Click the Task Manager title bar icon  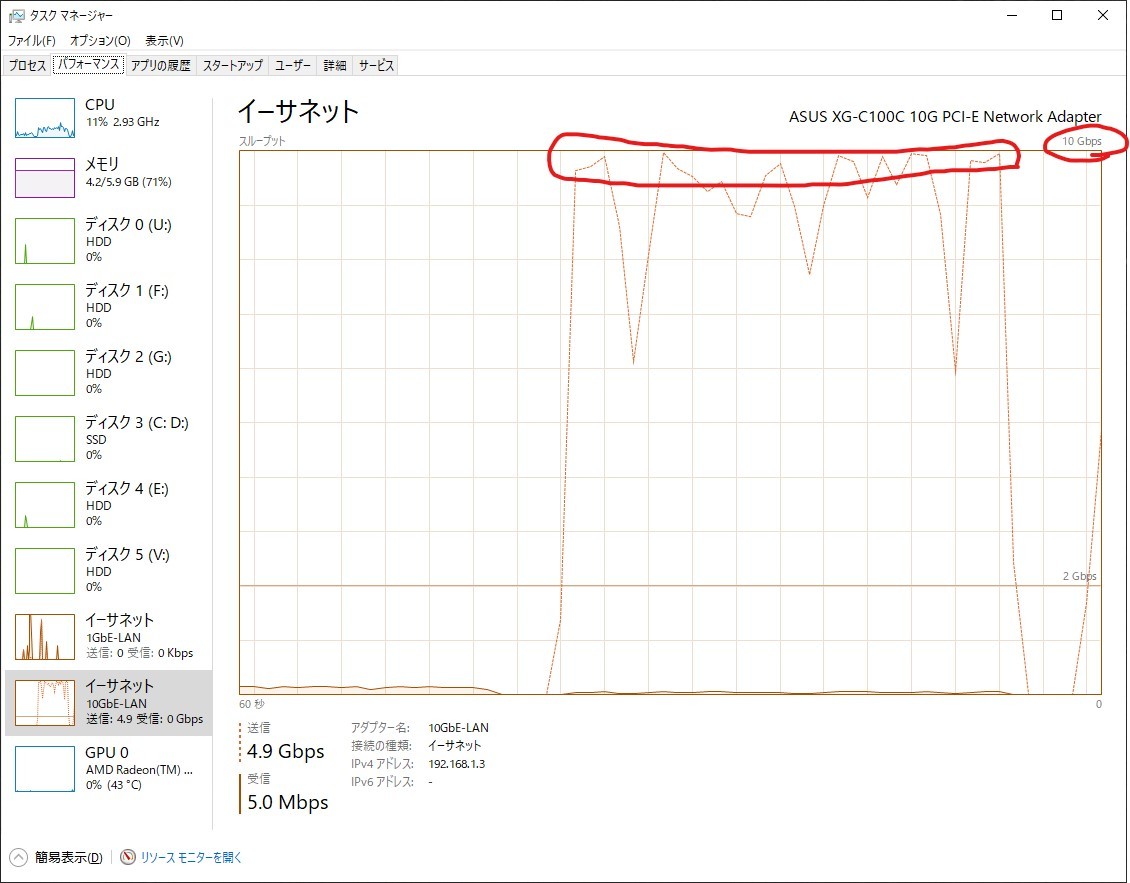click(x=16, y=15)
